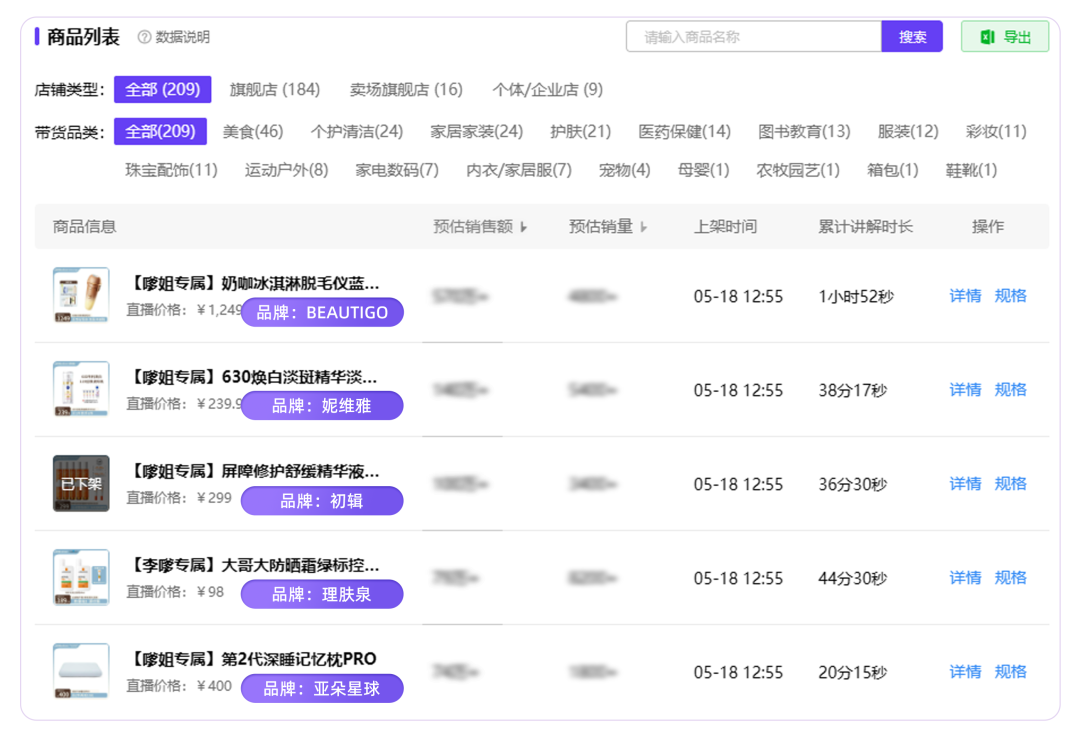This screenshot has height=745, width=1080.
Task: Filter by category 家电数码(7)
Action: pyautogui.click(x=397, y=170)
